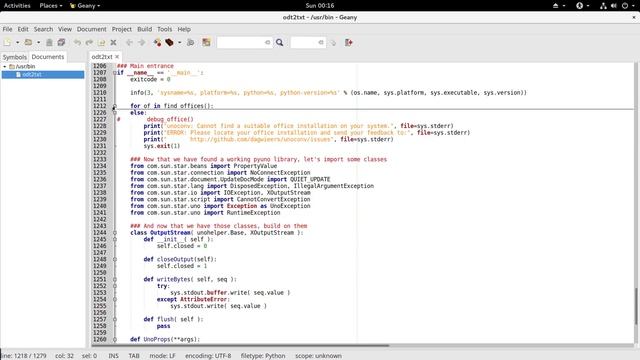
Task: Click the power icon in top bar
Action: [x=624, y=5]
